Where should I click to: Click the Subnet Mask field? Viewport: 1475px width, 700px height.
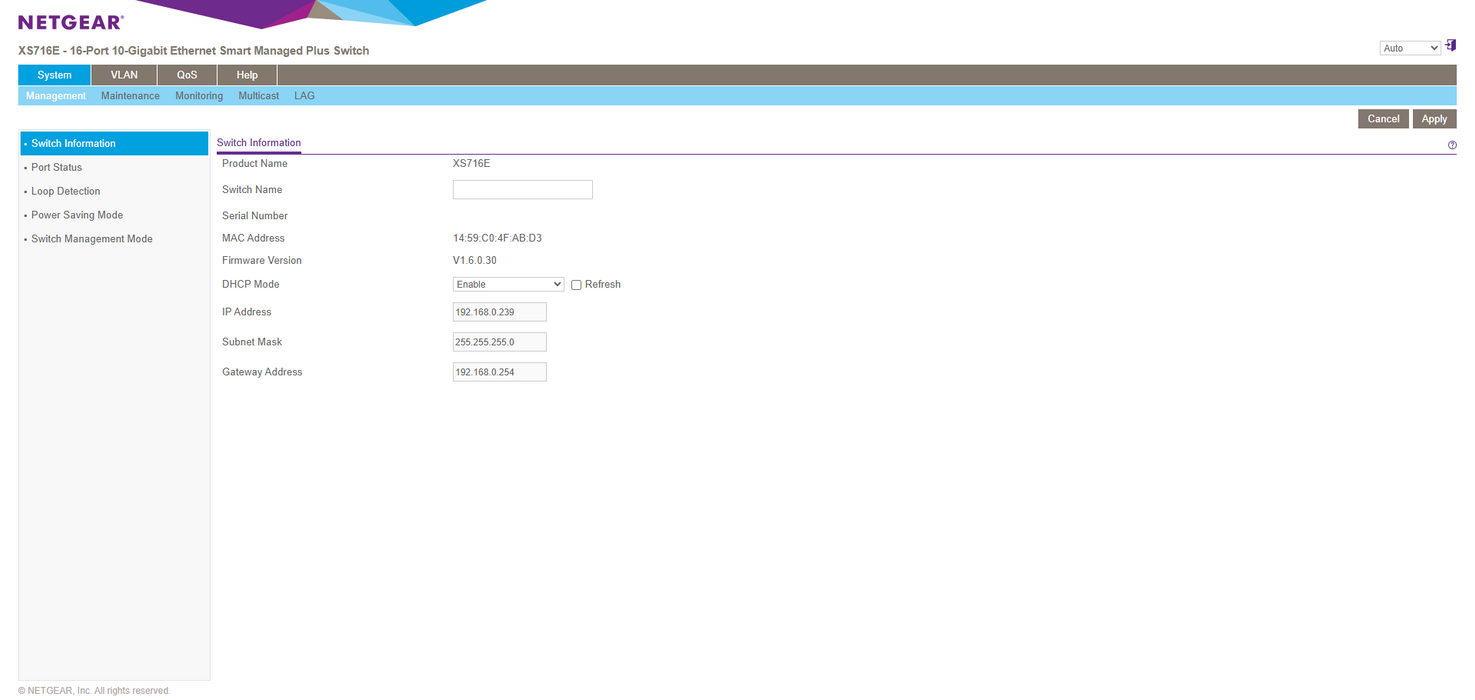tap(500, 342)
